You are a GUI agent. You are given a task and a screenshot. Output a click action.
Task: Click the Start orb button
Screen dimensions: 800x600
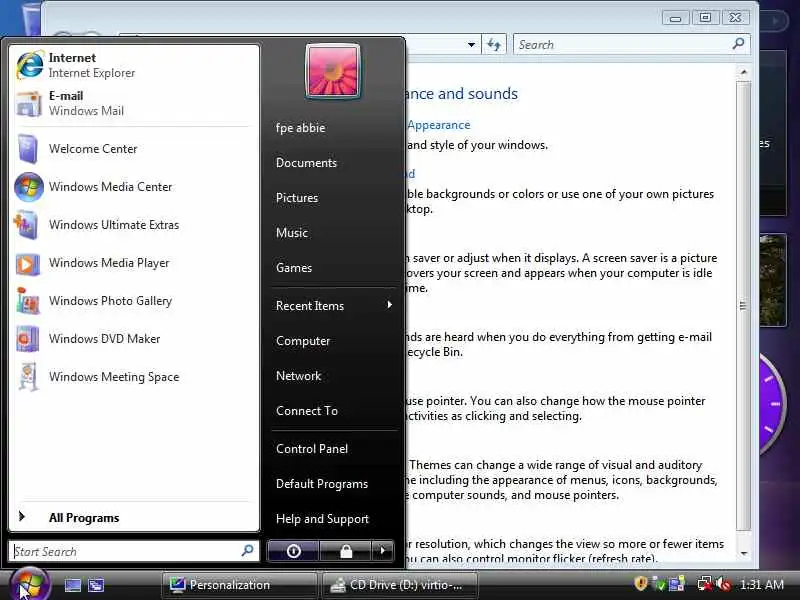point(29,585)
